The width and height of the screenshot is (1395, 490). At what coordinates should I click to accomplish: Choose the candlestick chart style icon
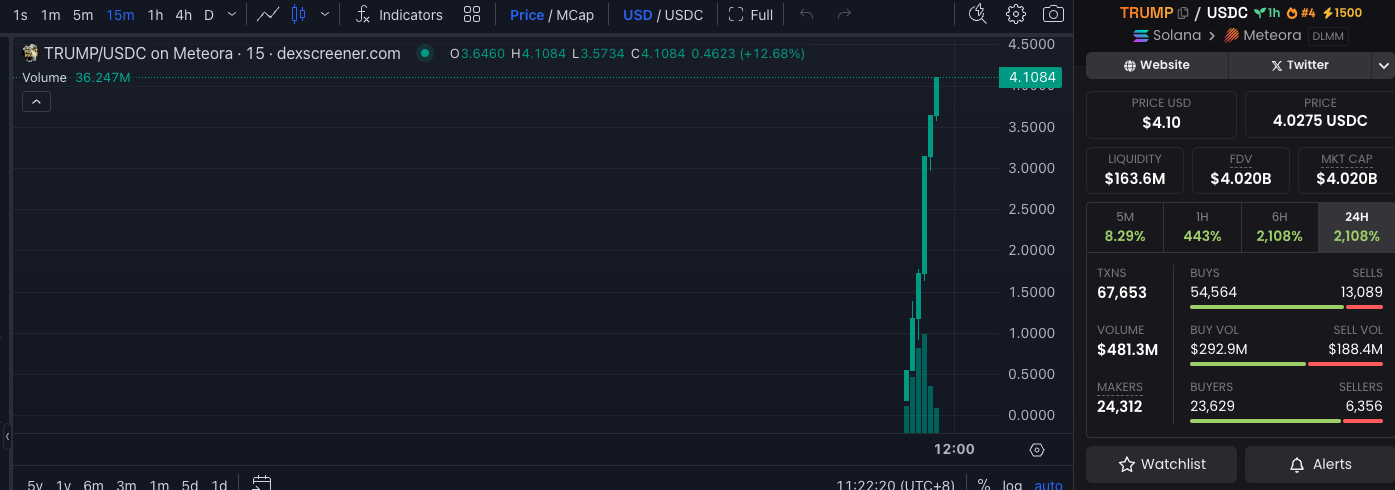(x=298, y=15)
